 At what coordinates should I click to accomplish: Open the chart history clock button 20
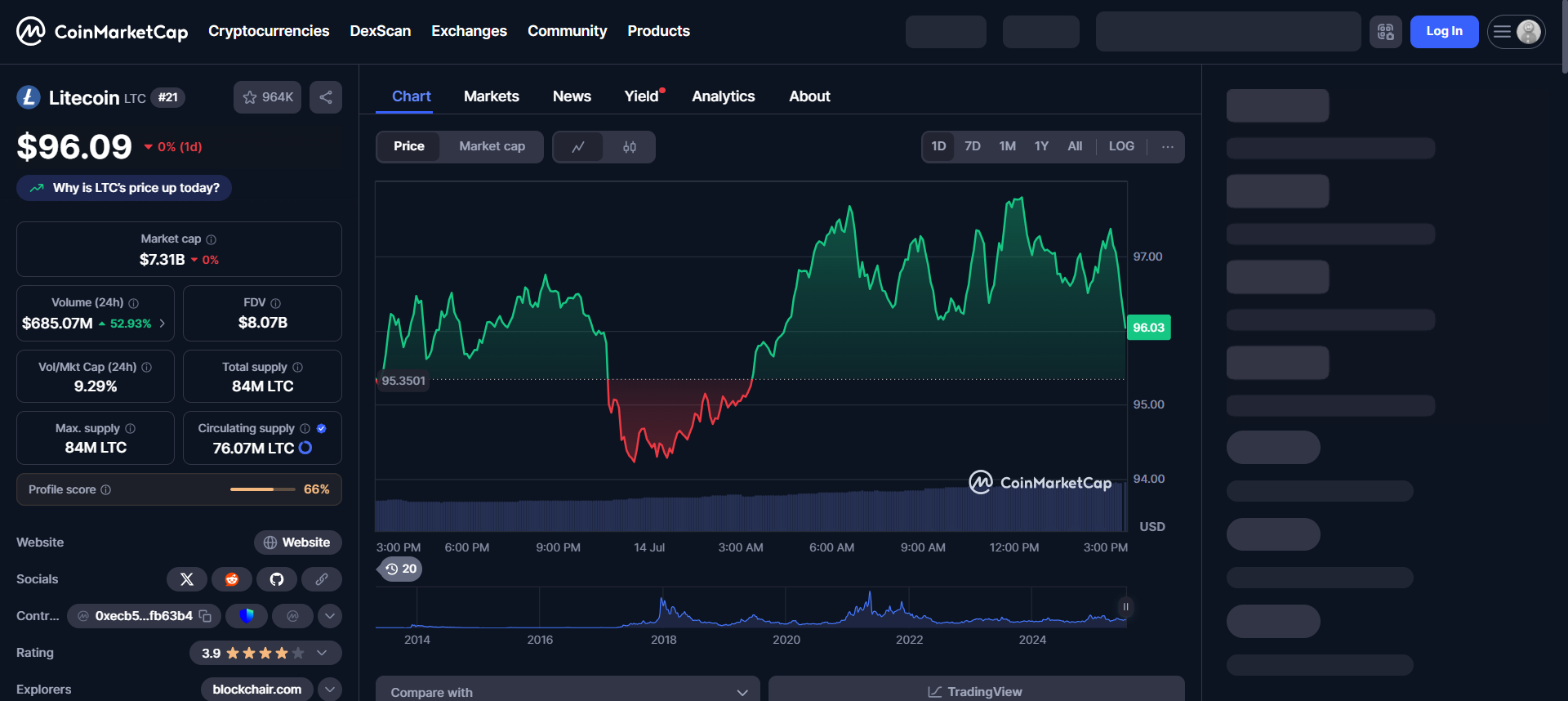401,569
